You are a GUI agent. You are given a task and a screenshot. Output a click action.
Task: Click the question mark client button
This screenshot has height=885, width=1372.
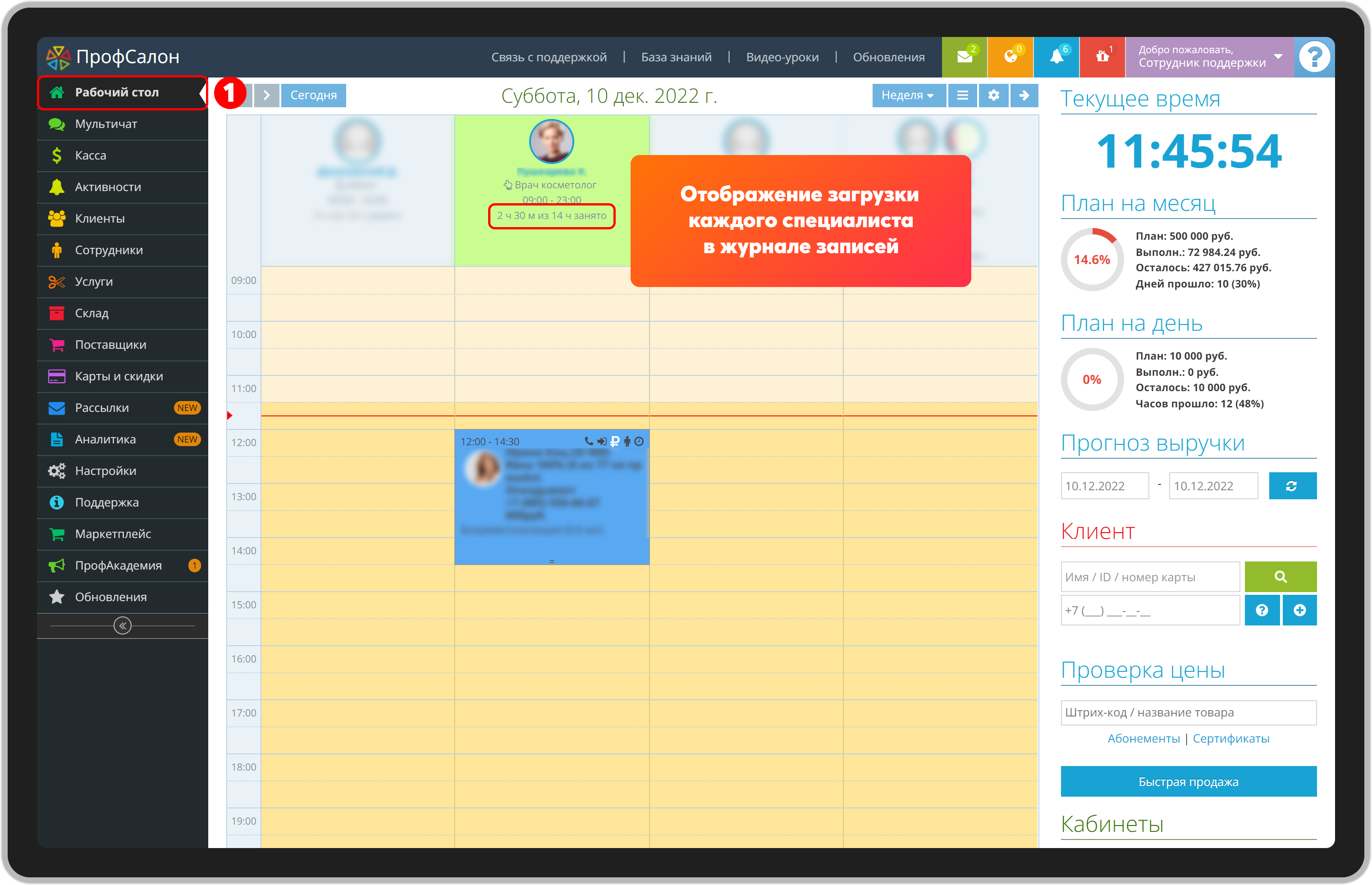click(x=1262, y=611)
